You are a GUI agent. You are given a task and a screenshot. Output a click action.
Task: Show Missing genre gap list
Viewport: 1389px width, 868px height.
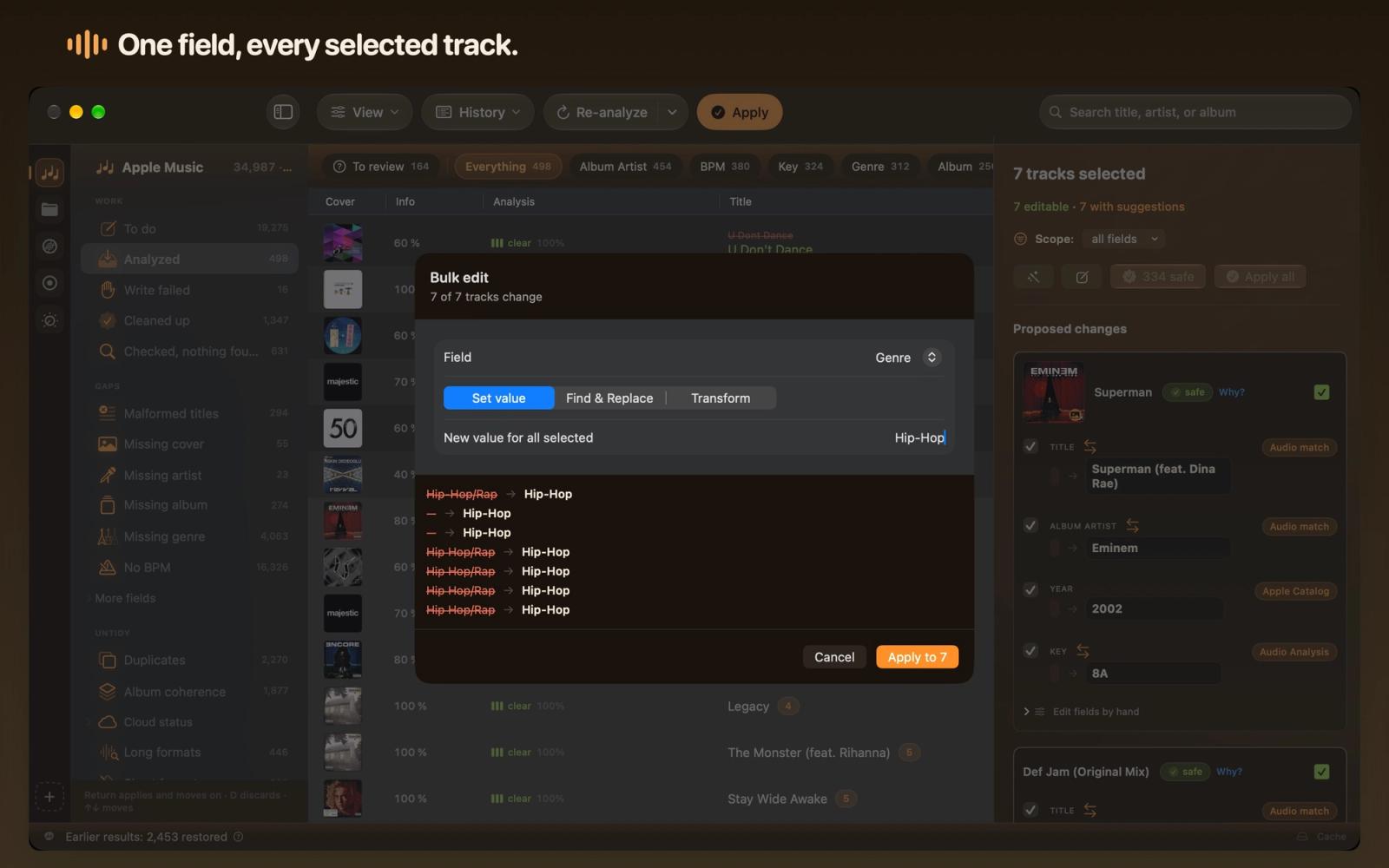[190, 536]
